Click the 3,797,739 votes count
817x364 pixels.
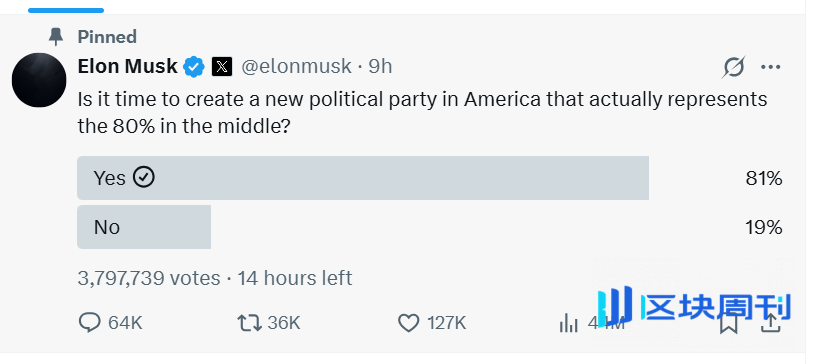pos(149,278)
